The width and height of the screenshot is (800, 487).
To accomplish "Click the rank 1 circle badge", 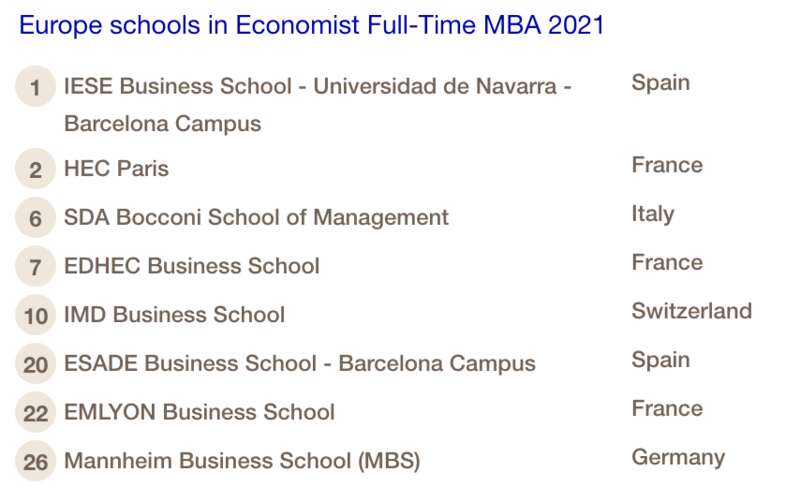I will click(x=35, y=86).
